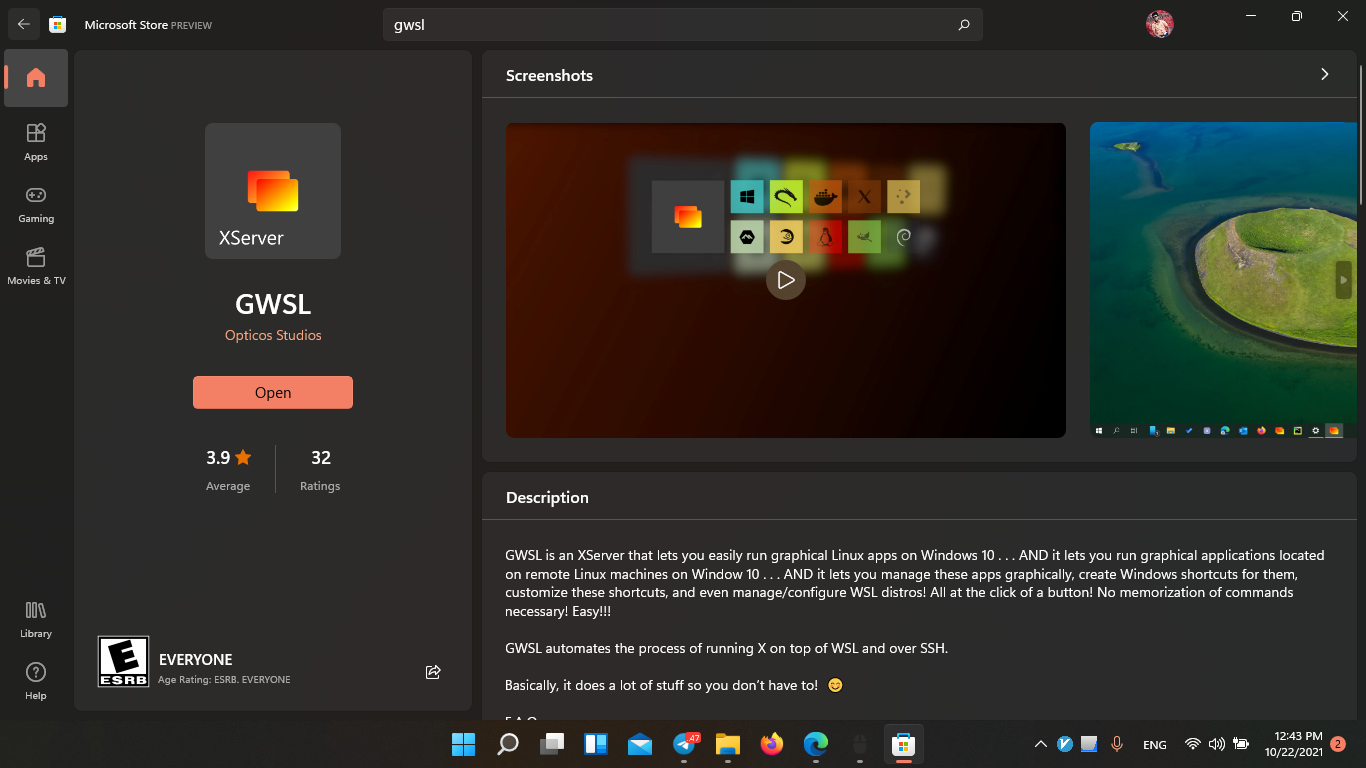This screenshot has width=1366, height=768.
Task: Click the Microsoft Store taskbar icon
Action: pyautogui.click(x=904, y=744)
